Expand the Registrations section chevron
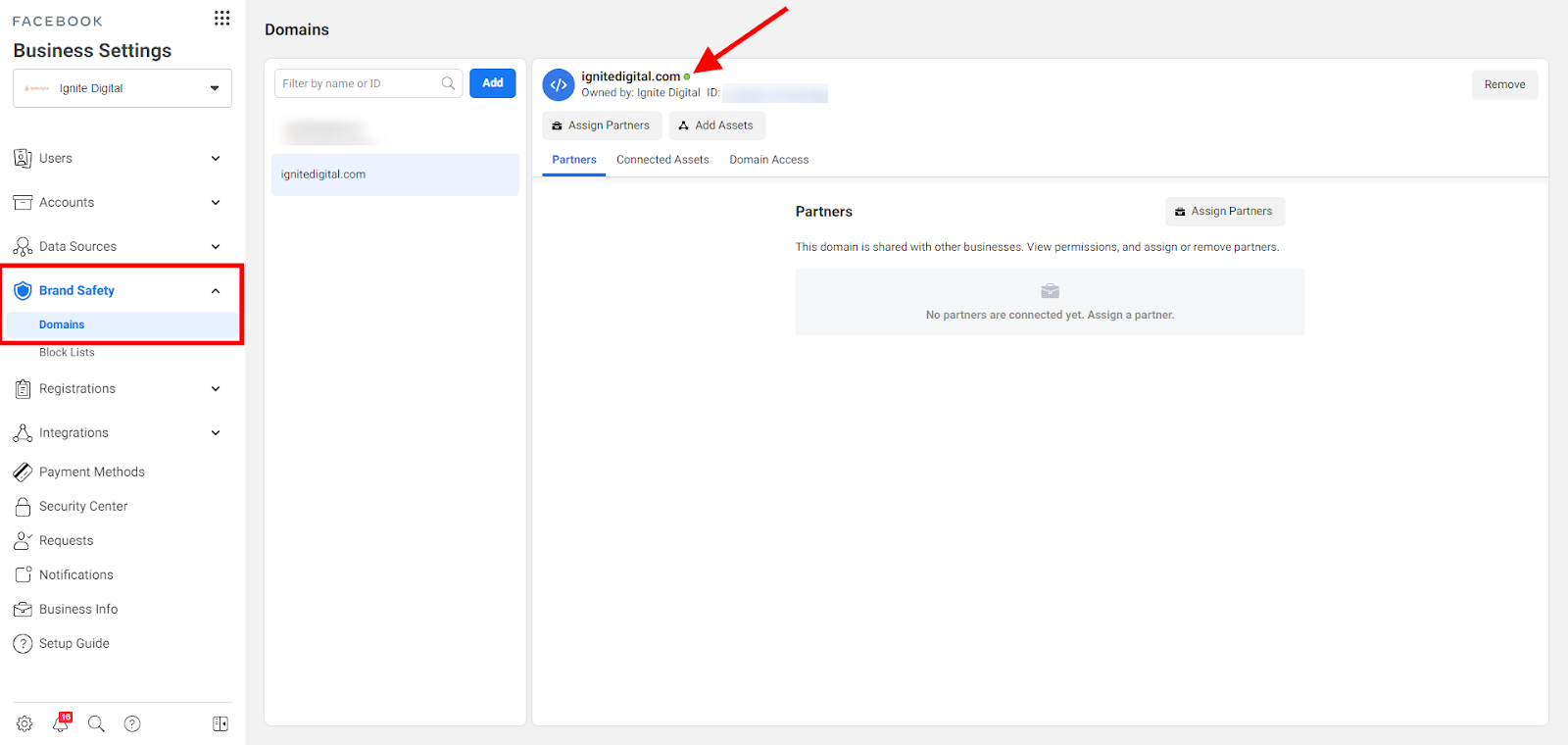The height and width of the screenshot is (745, 1568). (x=216, y=389)
